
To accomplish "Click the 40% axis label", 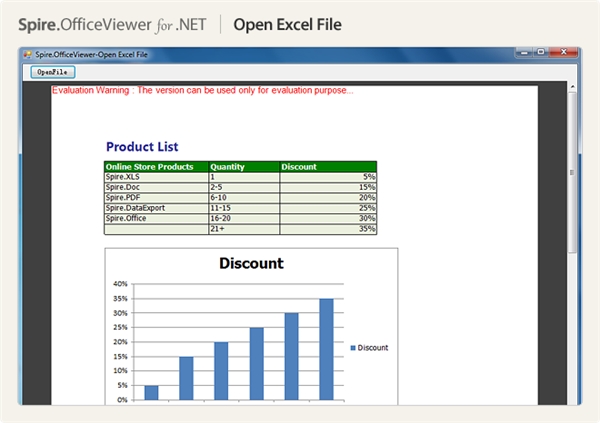I will 120,284.
